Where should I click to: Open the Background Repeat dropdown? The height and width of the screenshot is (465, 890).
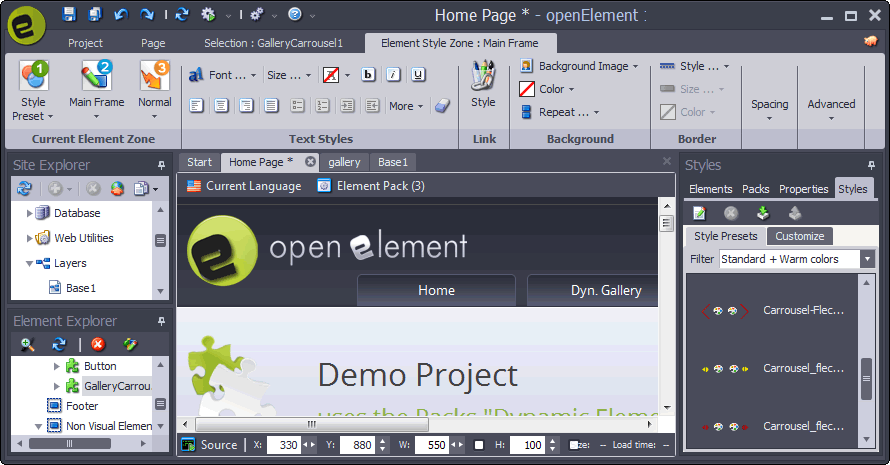560,112
